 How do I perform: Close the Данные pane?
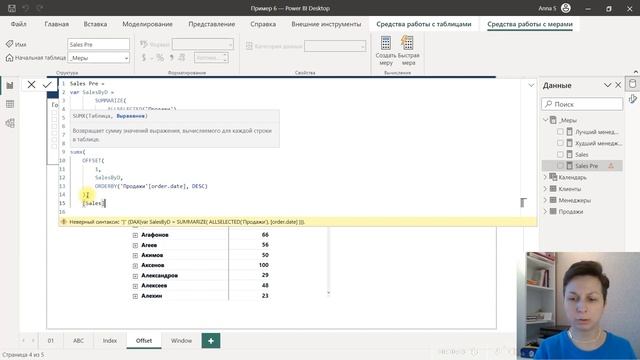point(618,85)
